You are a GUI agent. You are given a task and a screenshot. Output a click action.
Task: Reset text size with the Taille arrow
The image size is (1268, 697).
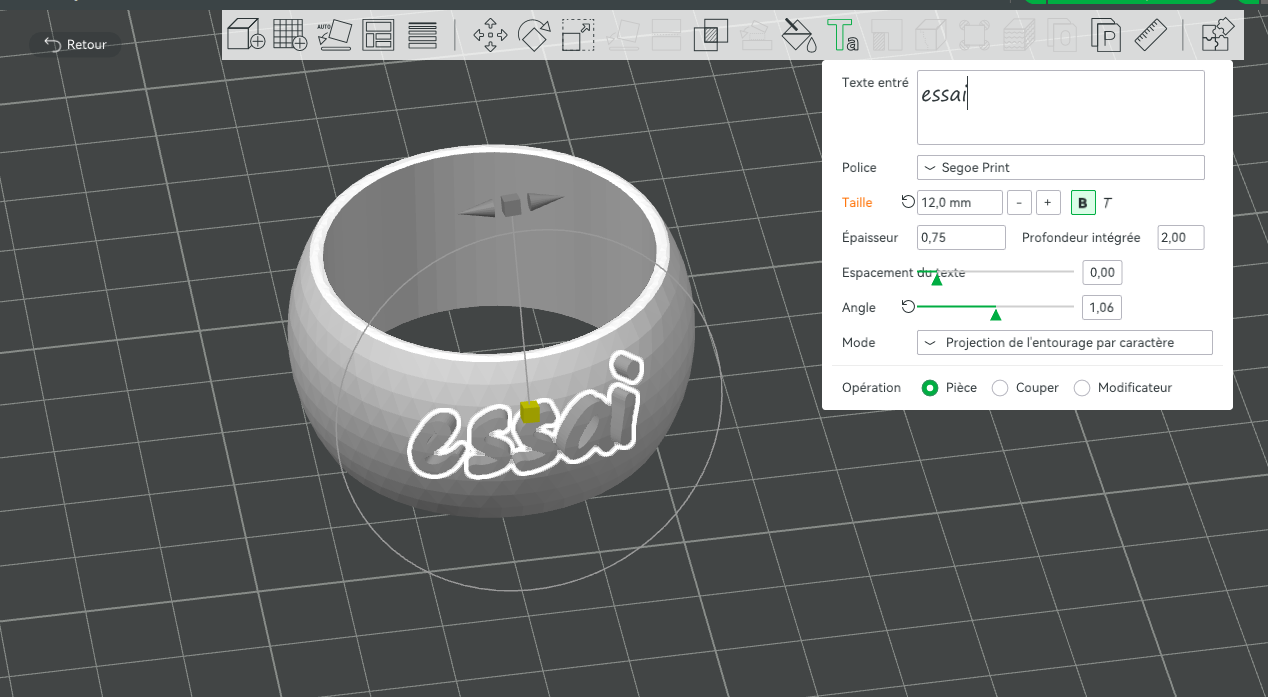tap(908, 202)
